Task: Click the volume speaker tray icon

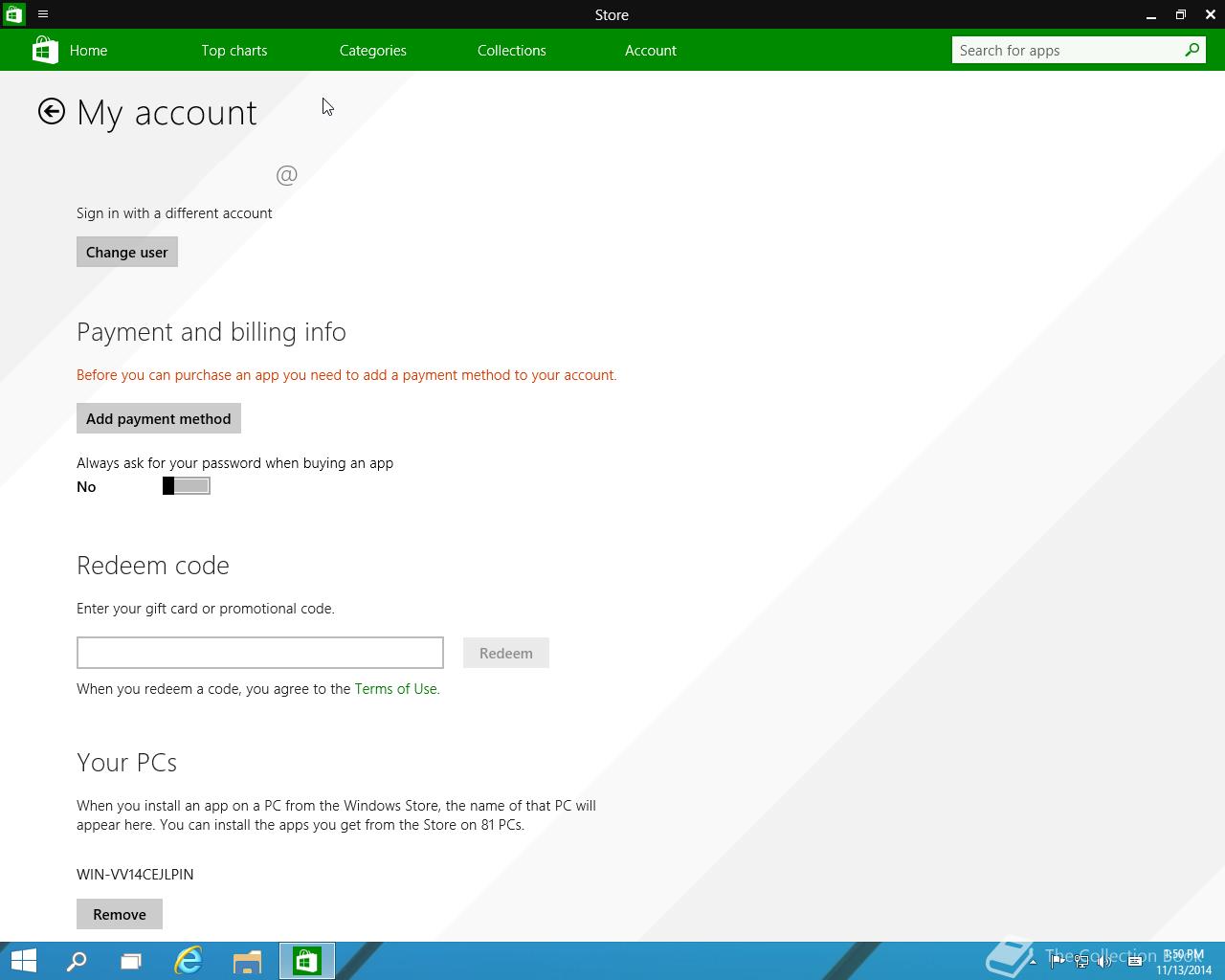Action: 1105,962
